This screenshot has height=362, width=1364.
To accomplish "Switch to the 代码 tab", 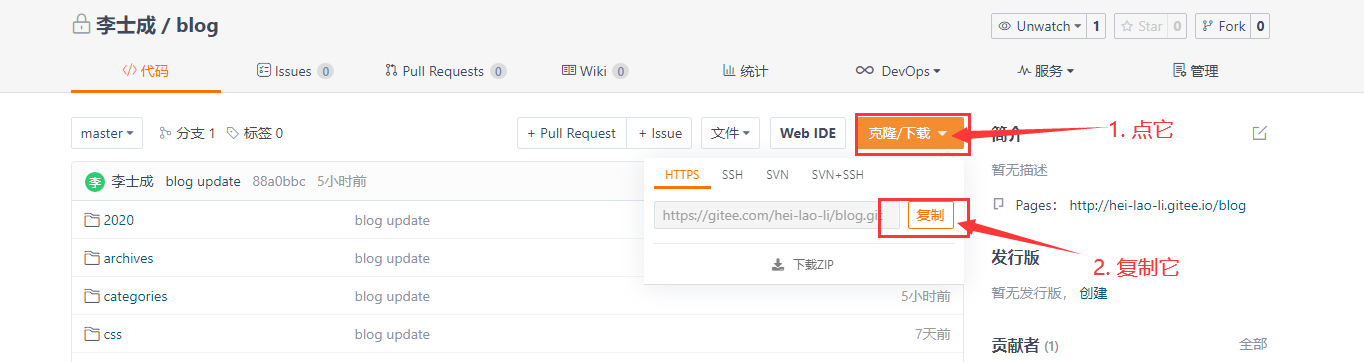I will pyautogui.click(x=145, y=71).
